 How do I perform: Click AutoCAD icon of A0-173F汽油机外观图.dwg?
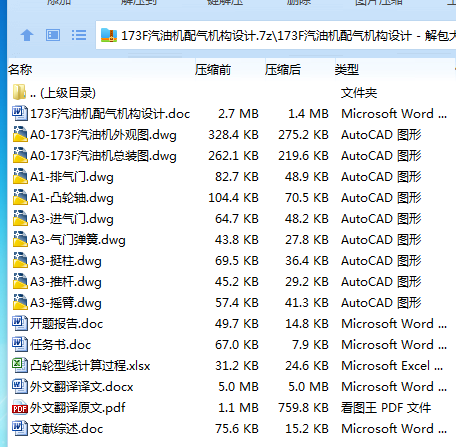tap(20, 134)
